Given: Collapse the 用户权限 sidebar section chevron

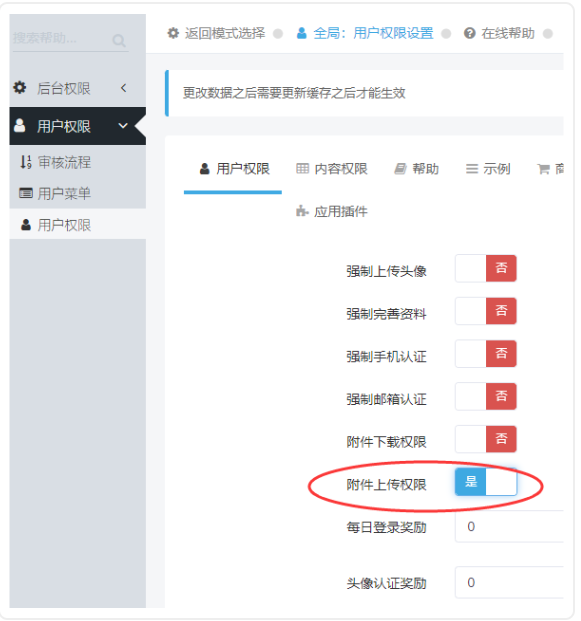Looking at the screenshot, I should click(123, 126).
